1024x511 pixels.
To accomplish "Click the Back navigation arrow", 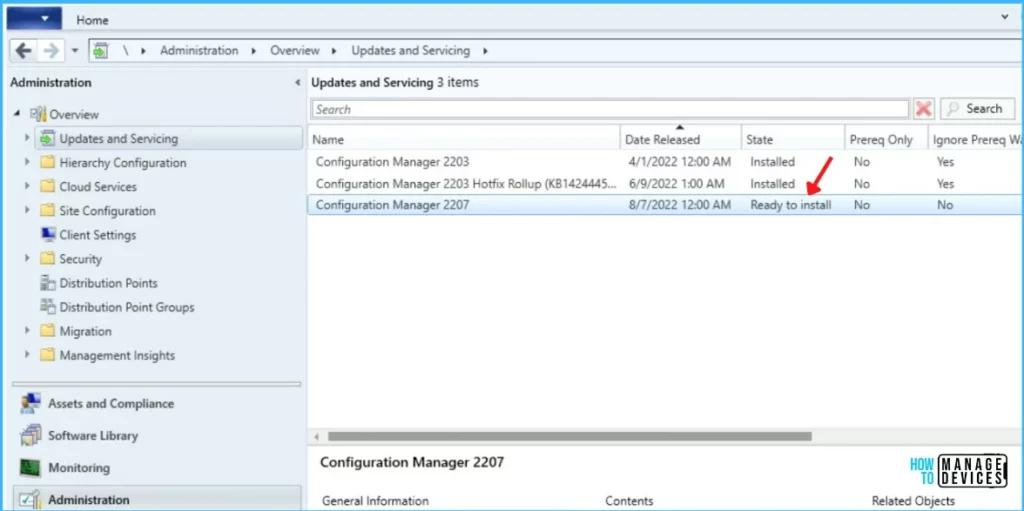I will click(x=24, y=50).
